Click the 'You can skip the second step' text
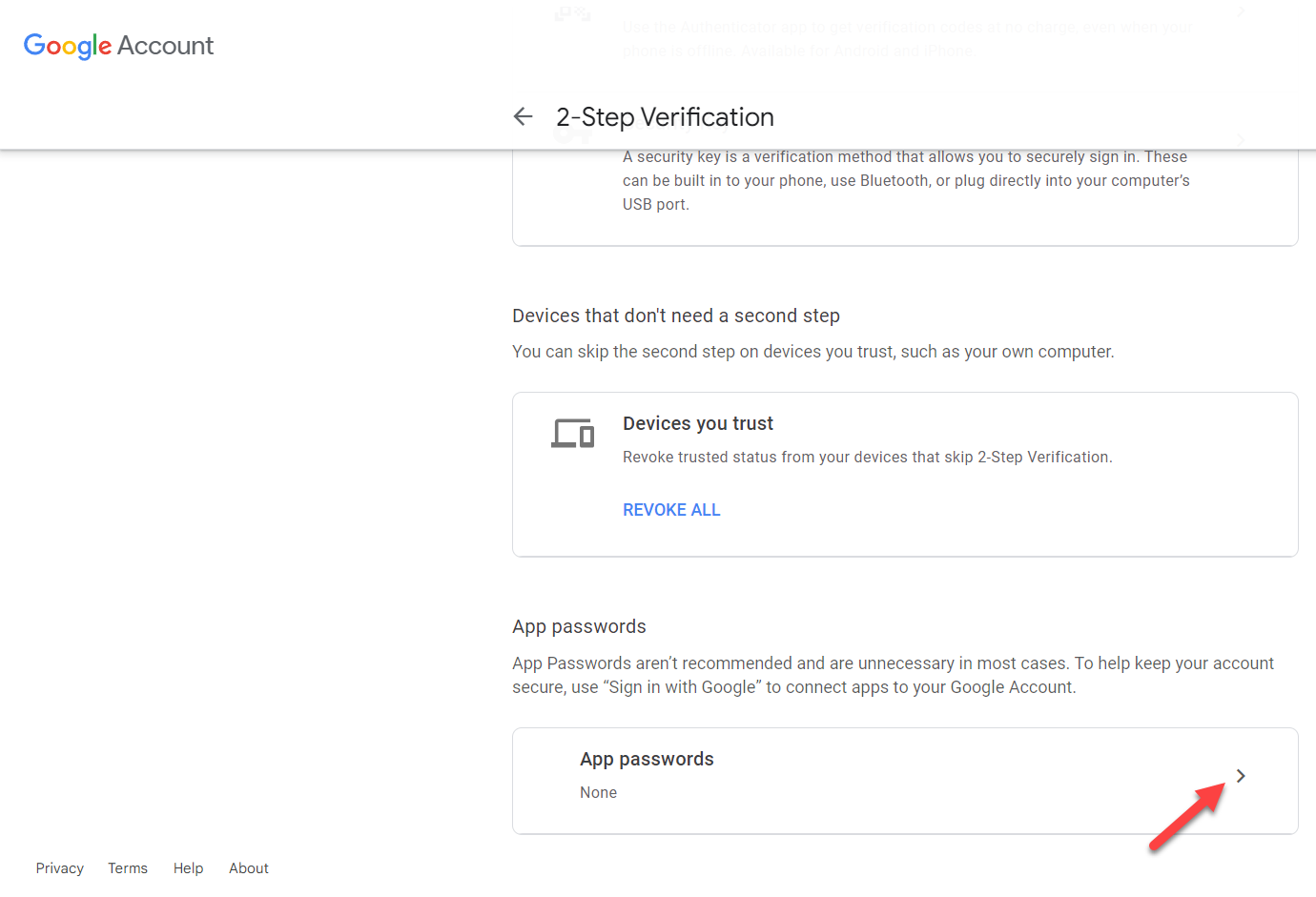This screenshot has width=1316, height=897. pyautogui.click(x=812, y=352)
